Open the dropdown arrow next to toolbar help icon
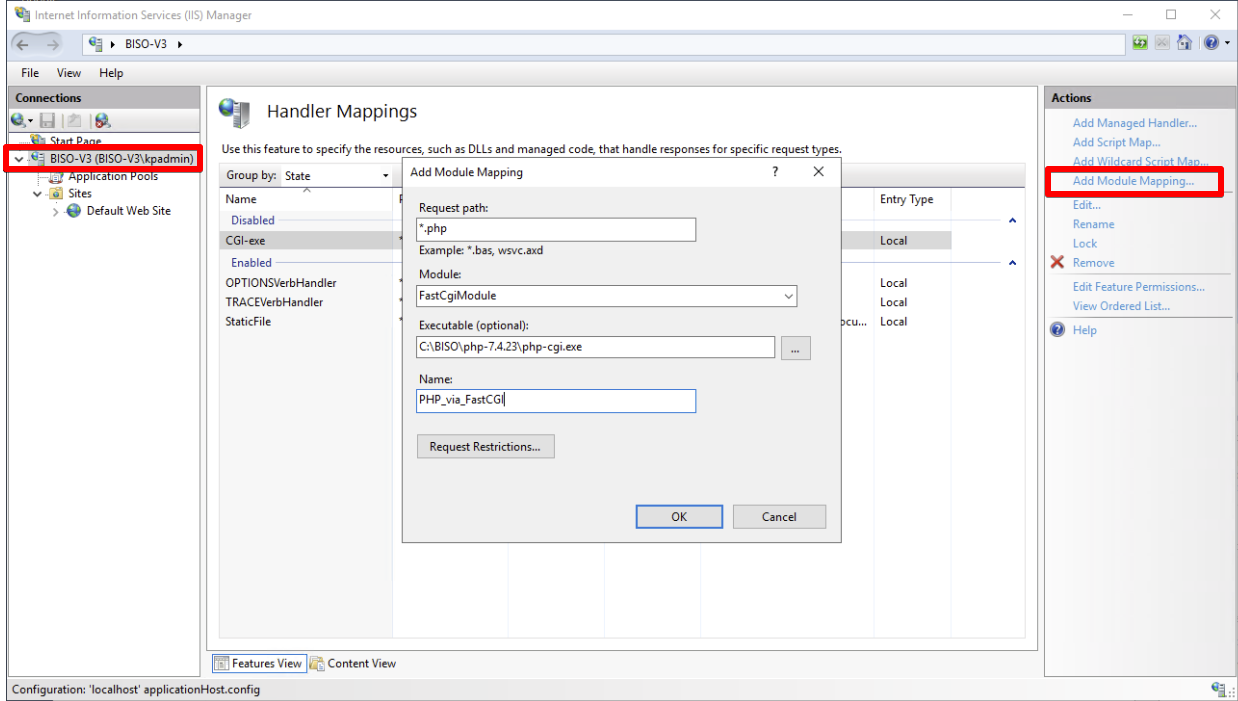The width and height of the screenshot is (1238, 701). (x=1226, y=44)
